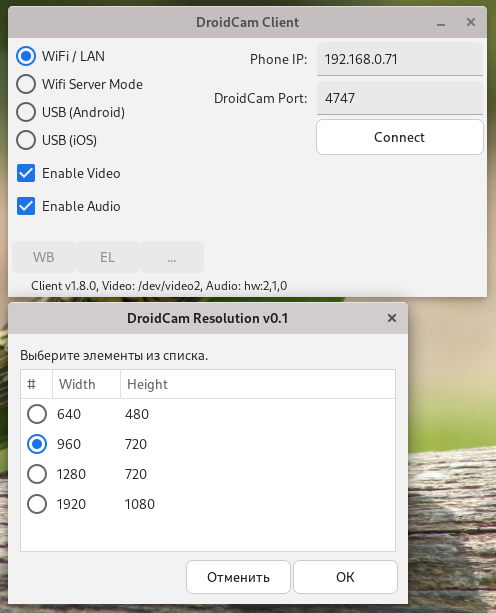Viewport: 496px width, 613px height.
Task: Click the Height column header
Action: [258, 384]
